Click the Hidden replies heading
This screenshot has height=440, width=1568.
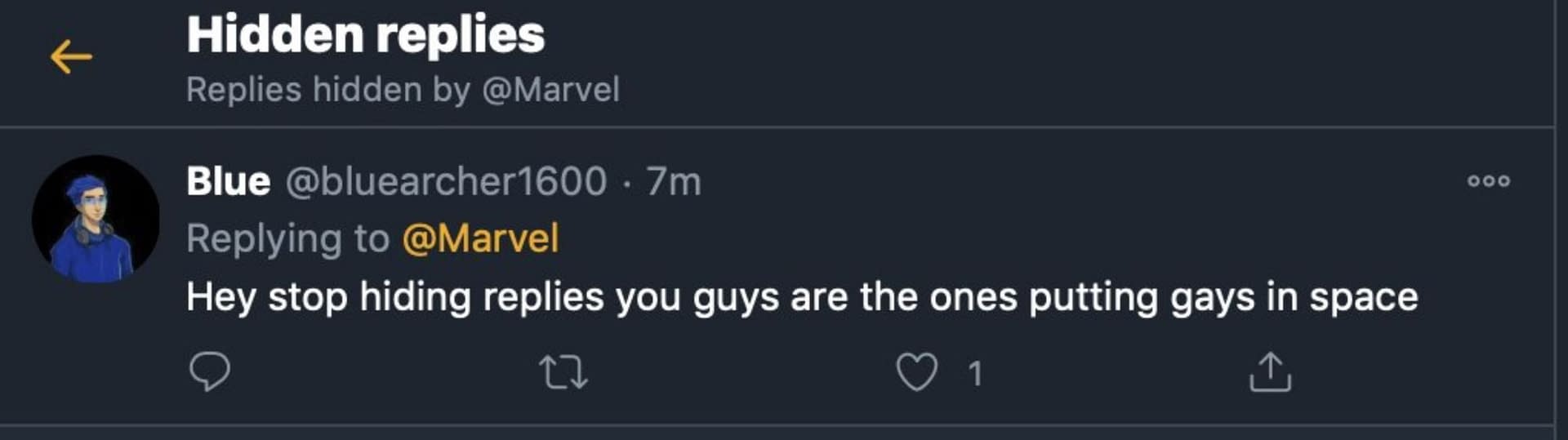point(365,35)
